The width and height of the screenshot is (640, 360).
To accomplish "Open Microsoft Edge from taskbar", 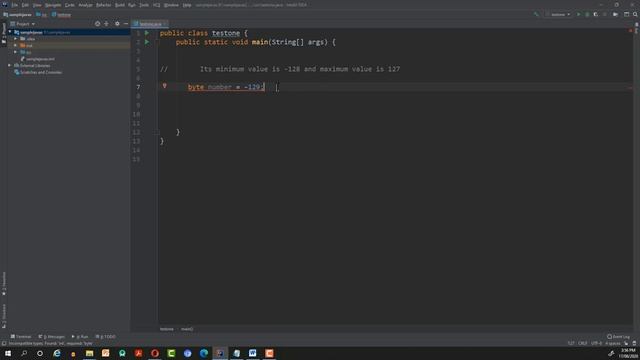I will [x=204, y=353].
